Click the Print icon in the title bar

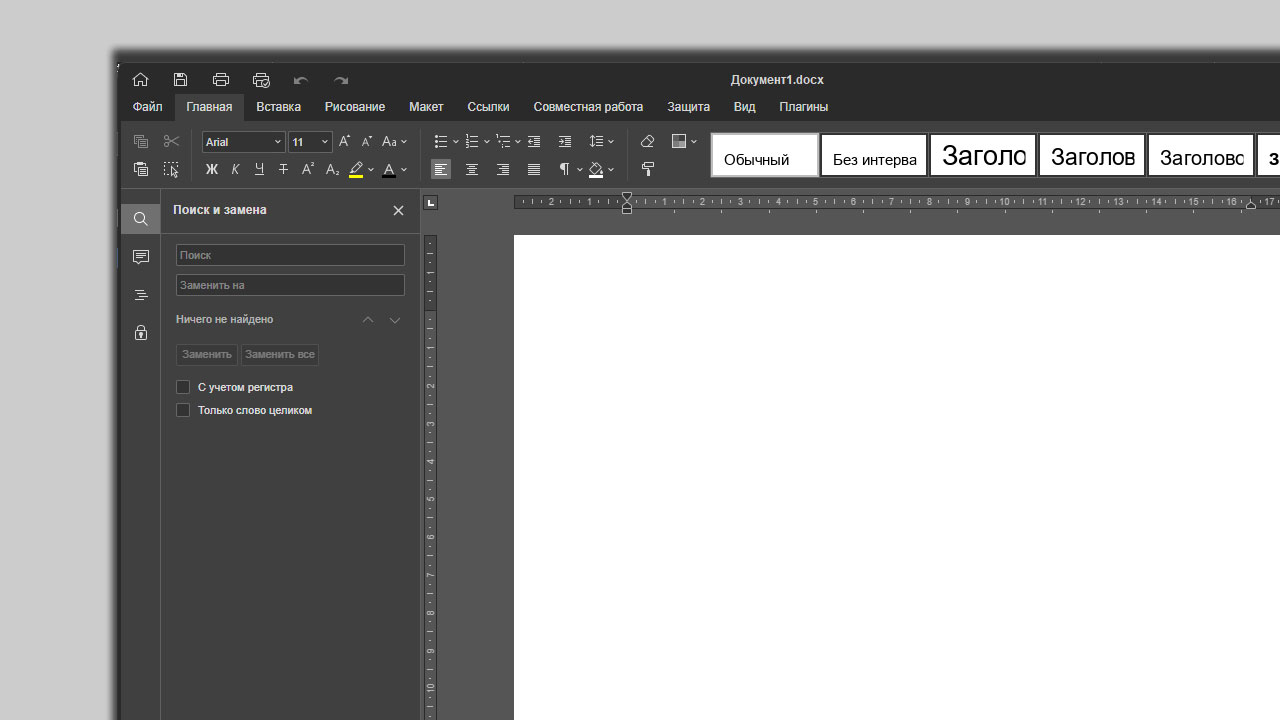[x=221, y=80]
